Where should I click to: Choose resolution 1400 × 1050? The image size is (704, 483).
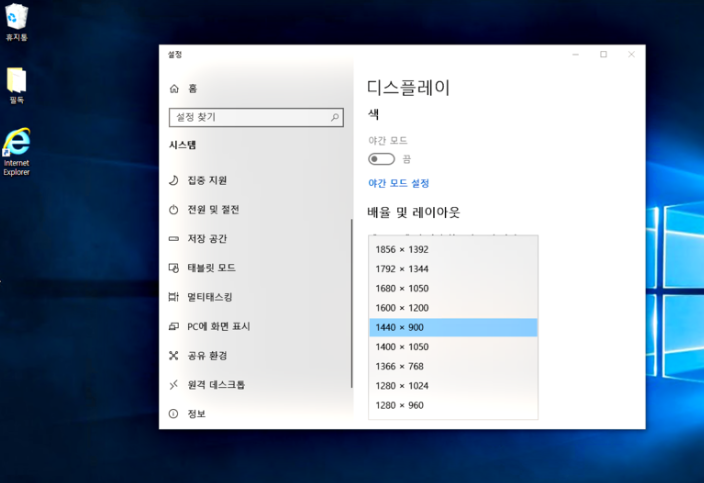[453, 347]
